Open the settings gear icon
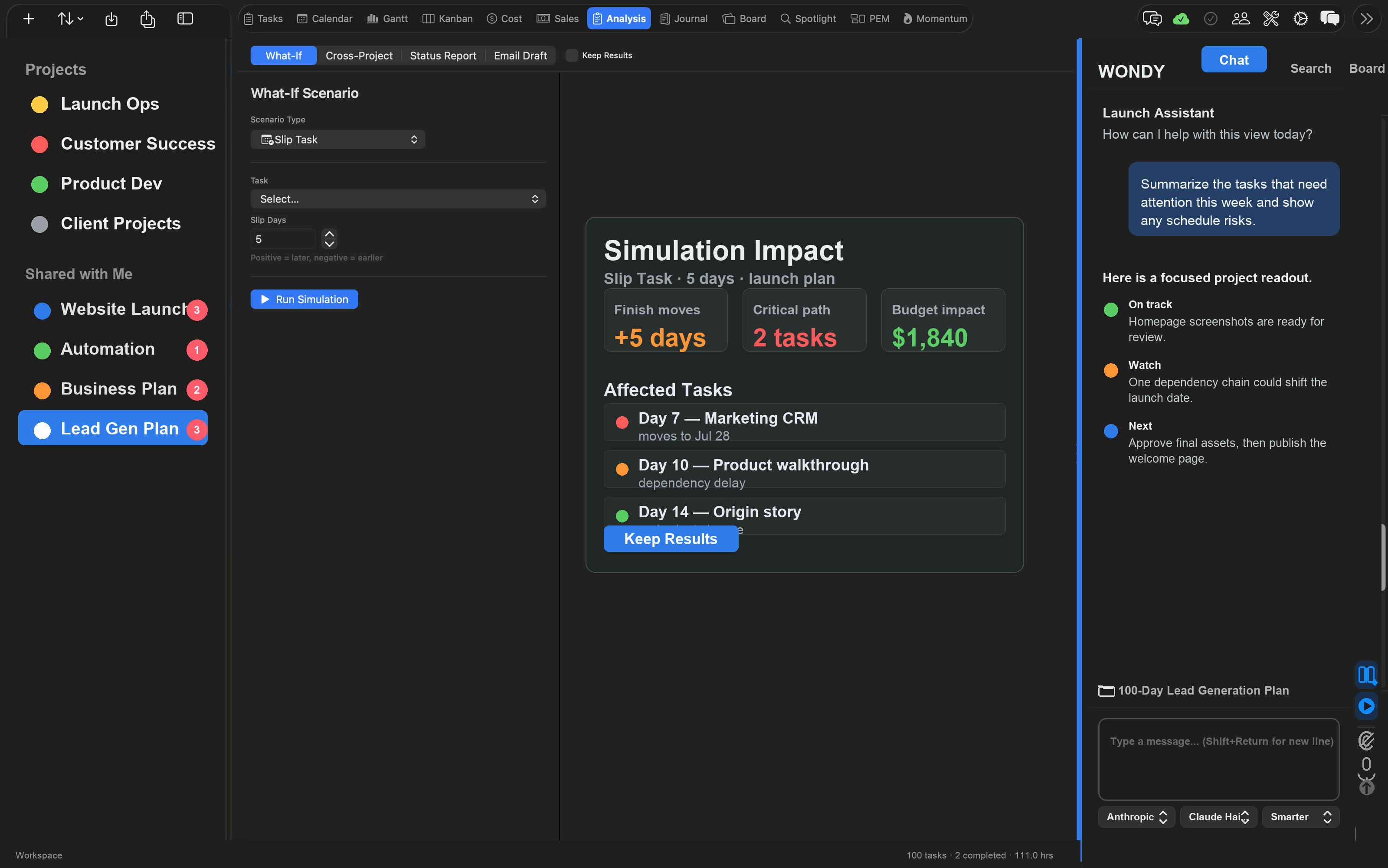The height and width of the screenshot is (868, 1388). click(x=1301, y=19)
